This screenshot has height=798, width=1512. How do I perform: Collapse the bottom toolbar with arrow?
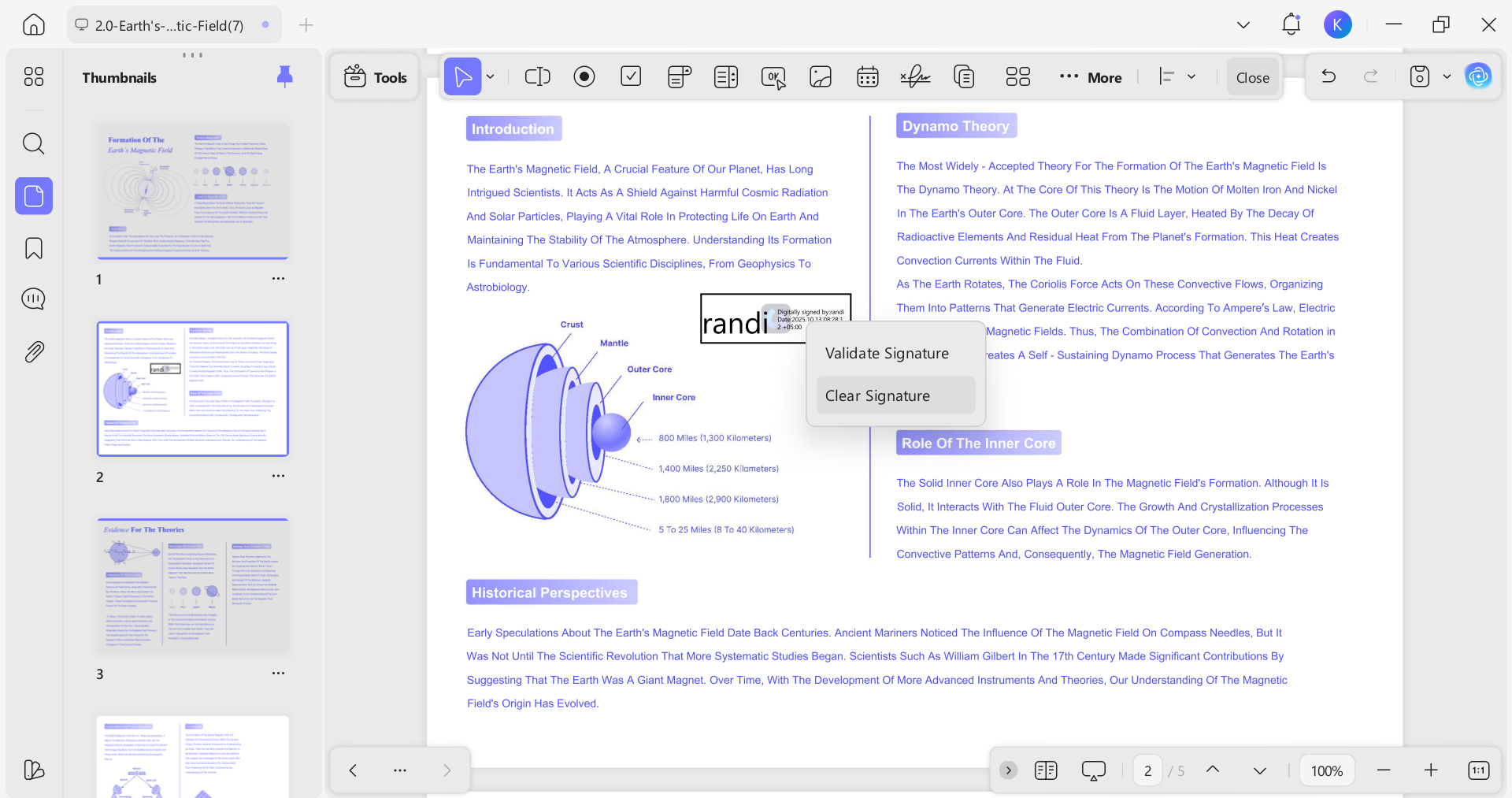[x=1008, y=770]
